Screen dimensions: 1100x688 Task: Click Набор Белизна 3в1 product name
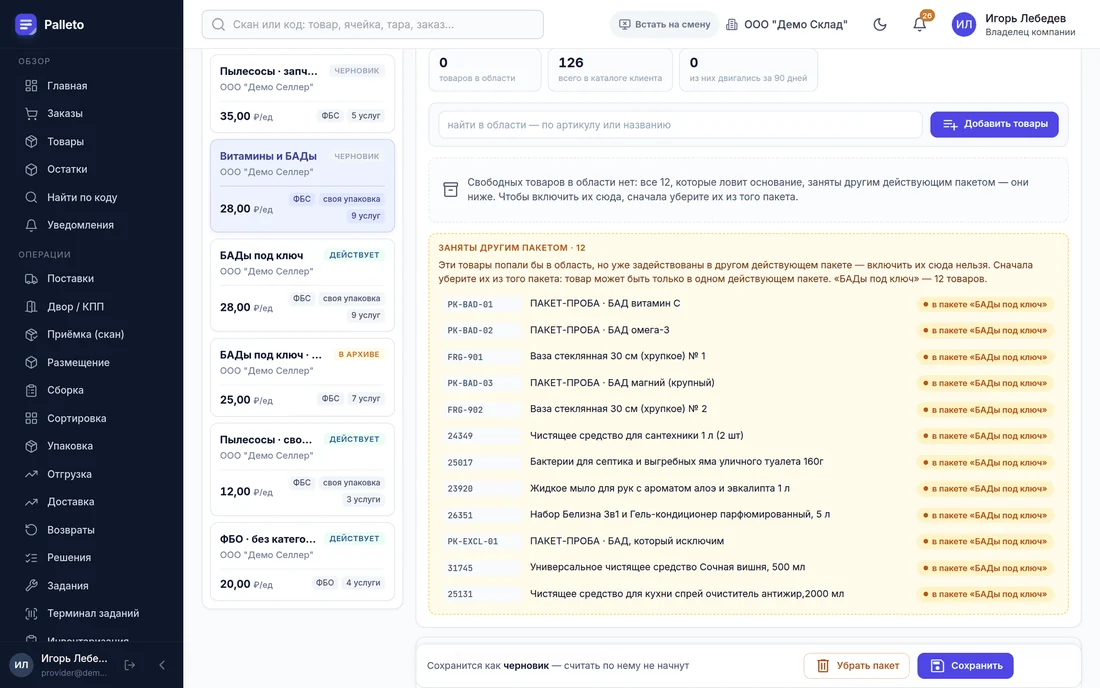click(680, 514)
